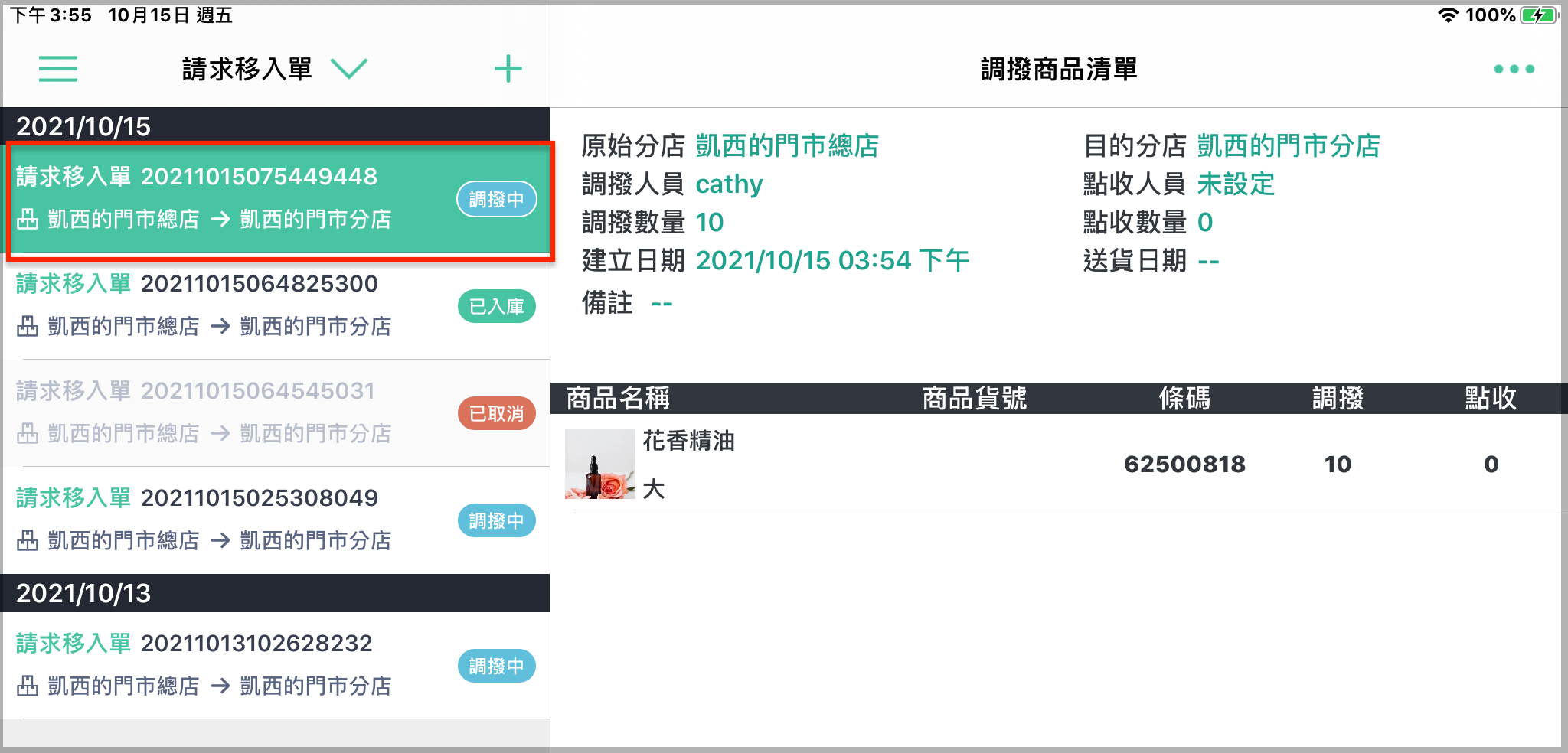
Task: Click store icon on request 20211013102628232 row
Action: tap(28, 686)
